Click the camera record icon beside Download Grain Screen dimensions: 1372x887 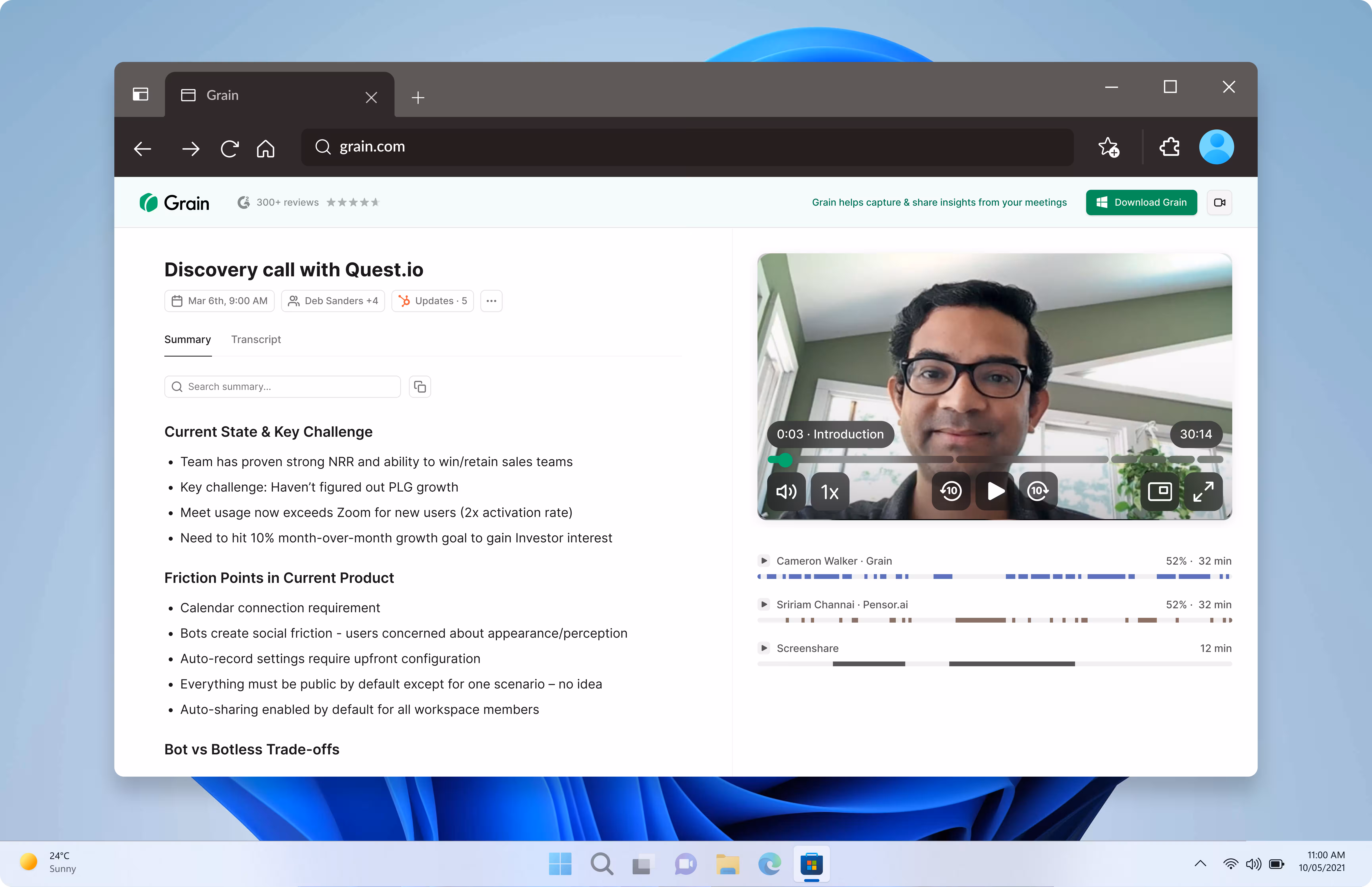click(1219, 202)
